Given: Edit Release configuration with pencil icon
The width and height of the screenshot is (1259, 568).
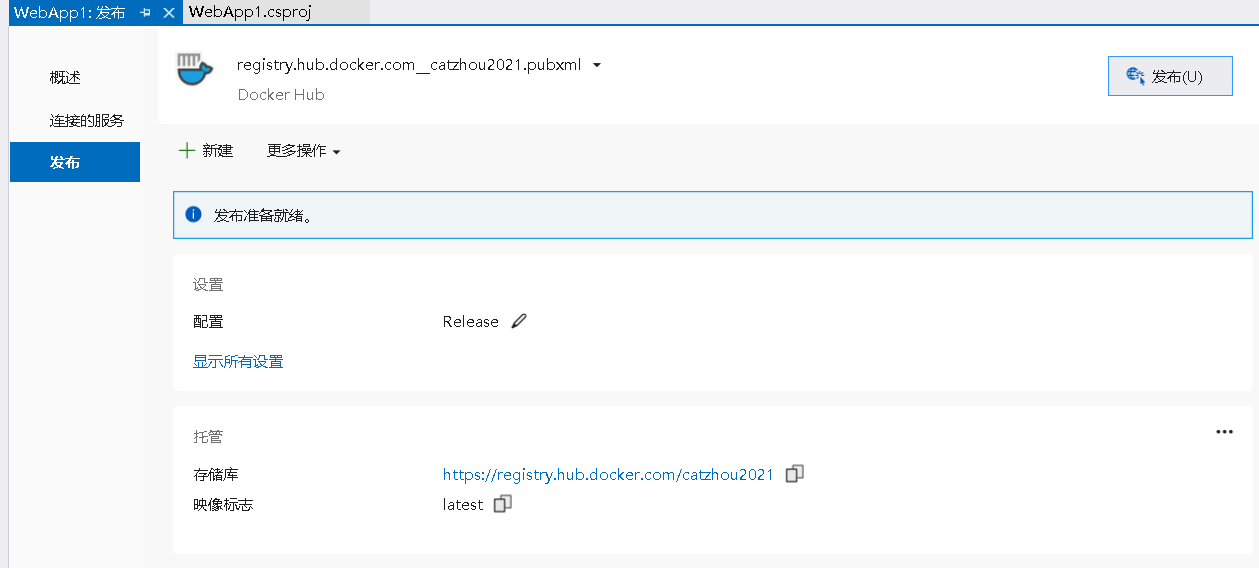Looking at the screenshot, I should tap(518, 321).
